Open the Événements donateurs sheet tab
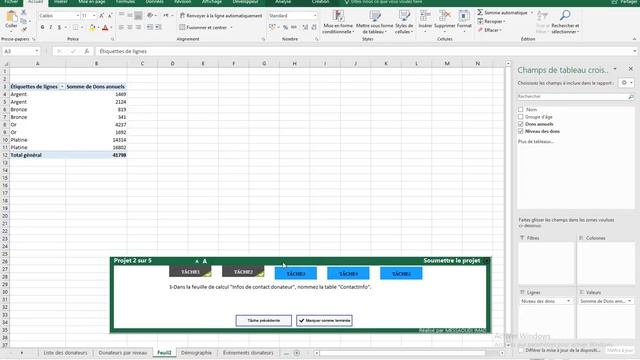Screen dimensions: 640x360 248,353
